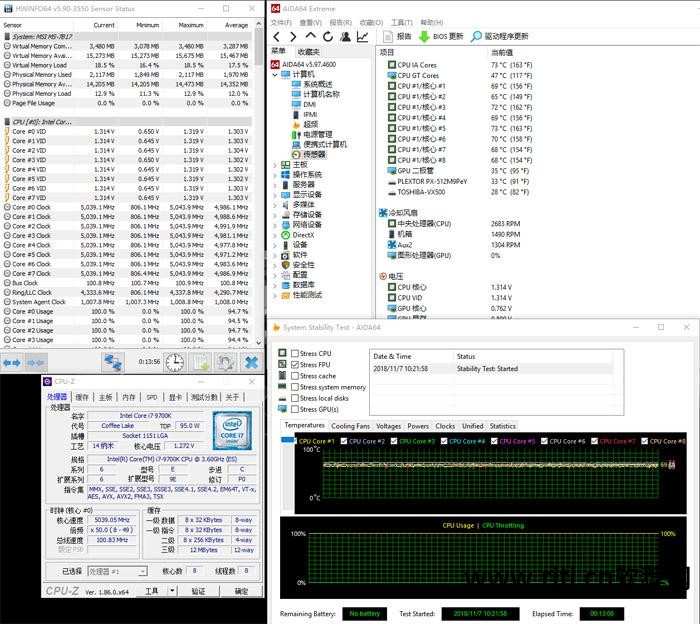Open the CPU-Z 内存 tab

click(129, 397)
